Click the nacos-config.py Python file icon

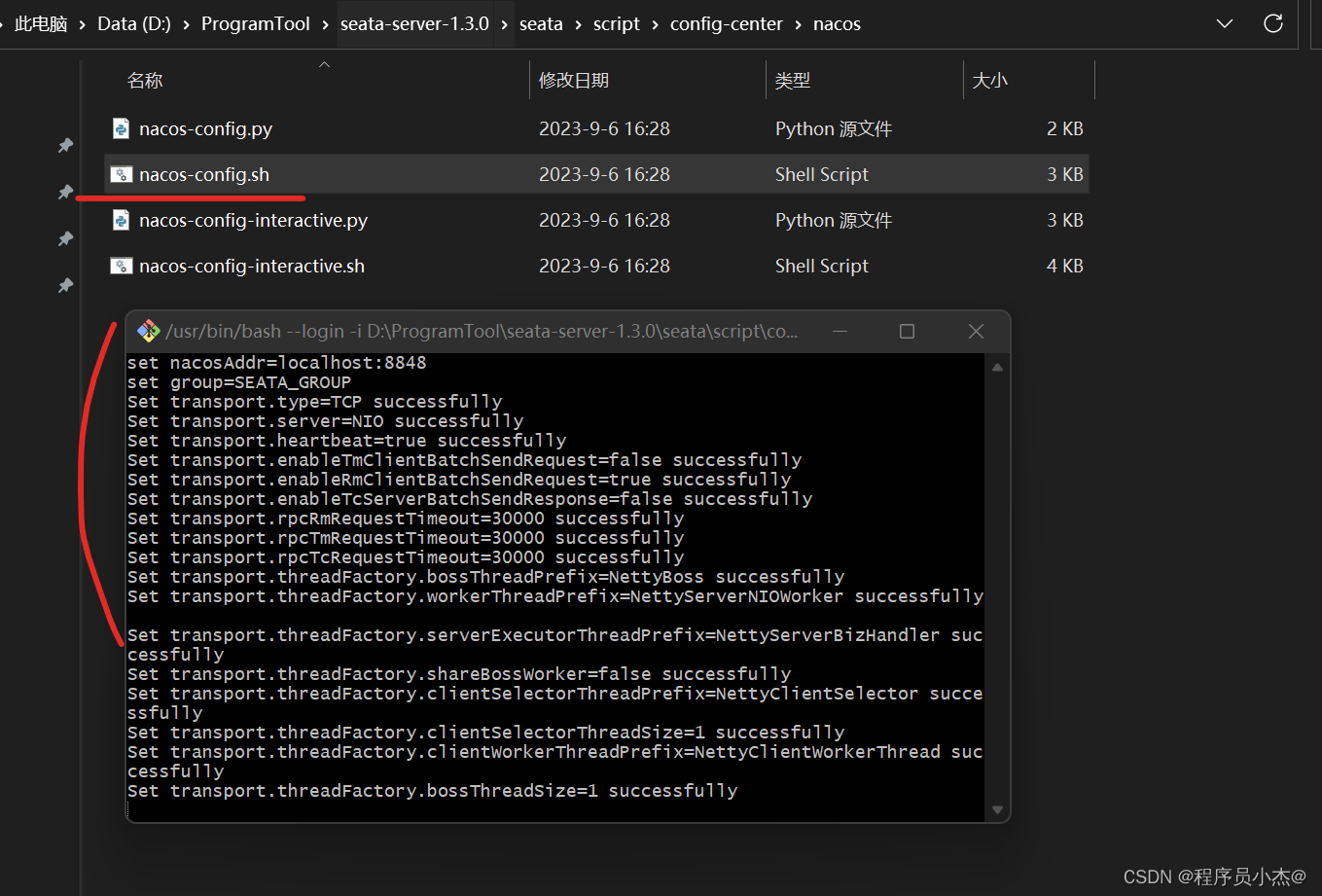point(121,128)
